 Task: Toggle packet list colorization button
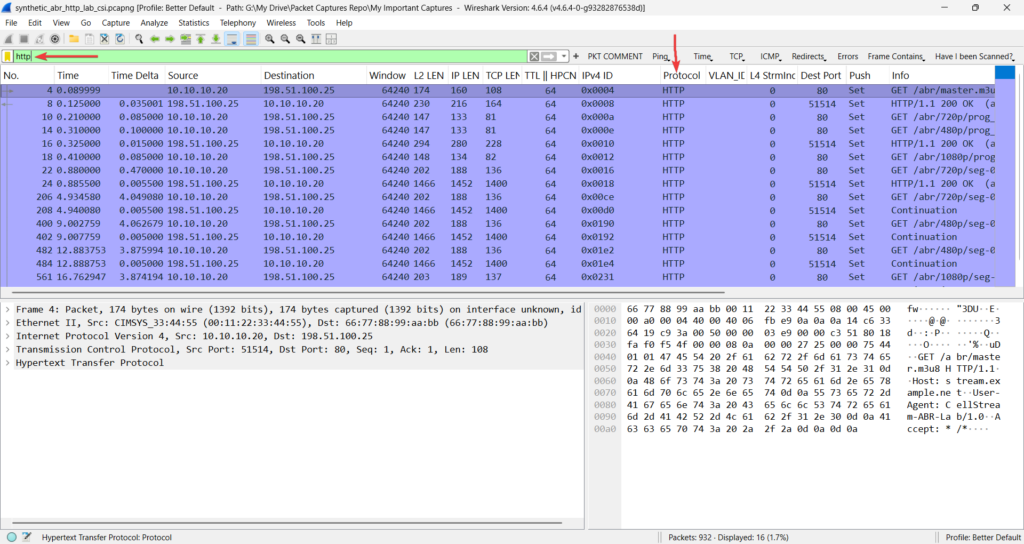(x=251, y=39)
